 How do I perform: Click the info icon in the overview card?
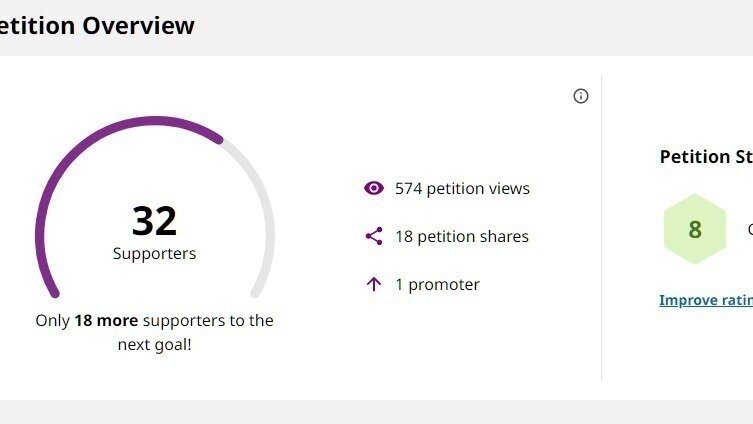point(581,96)
